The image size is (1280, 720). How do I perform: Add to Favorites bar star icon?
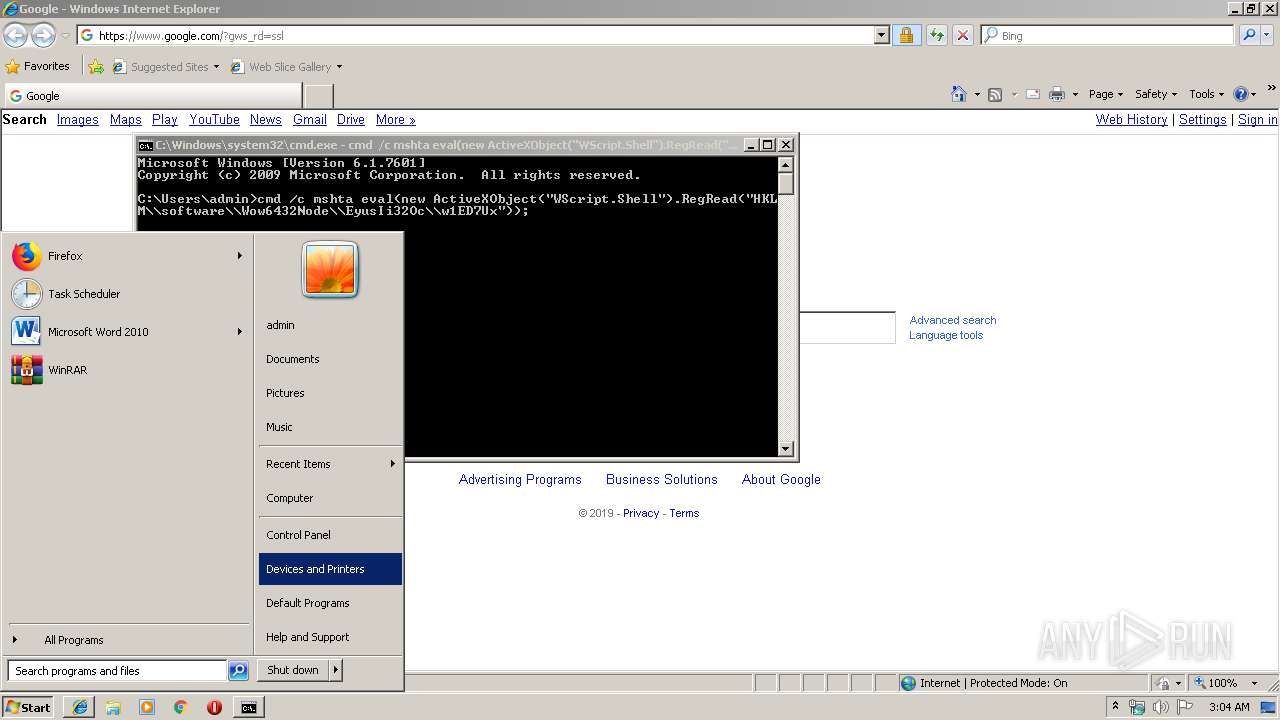[x=96, y=67]
